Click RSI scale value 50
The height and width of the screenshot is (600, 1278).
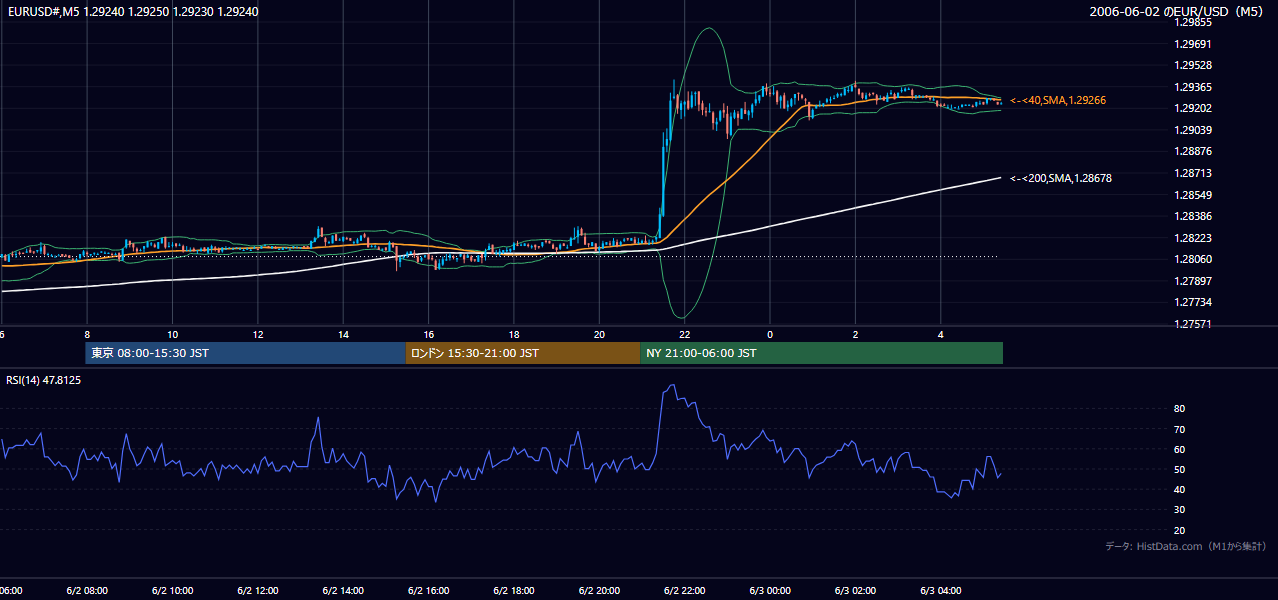tap(1179, 469)
